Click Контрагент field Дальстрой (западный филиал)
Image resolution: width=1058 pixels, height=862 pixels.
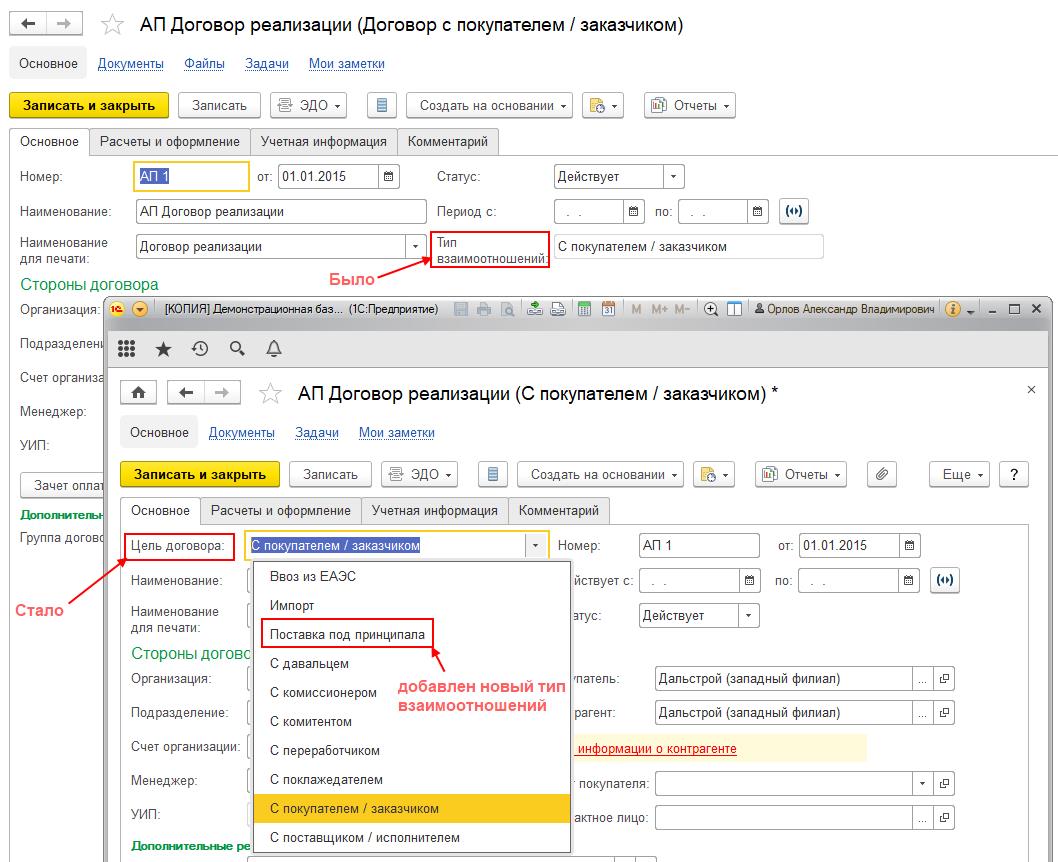click(783, 713)
